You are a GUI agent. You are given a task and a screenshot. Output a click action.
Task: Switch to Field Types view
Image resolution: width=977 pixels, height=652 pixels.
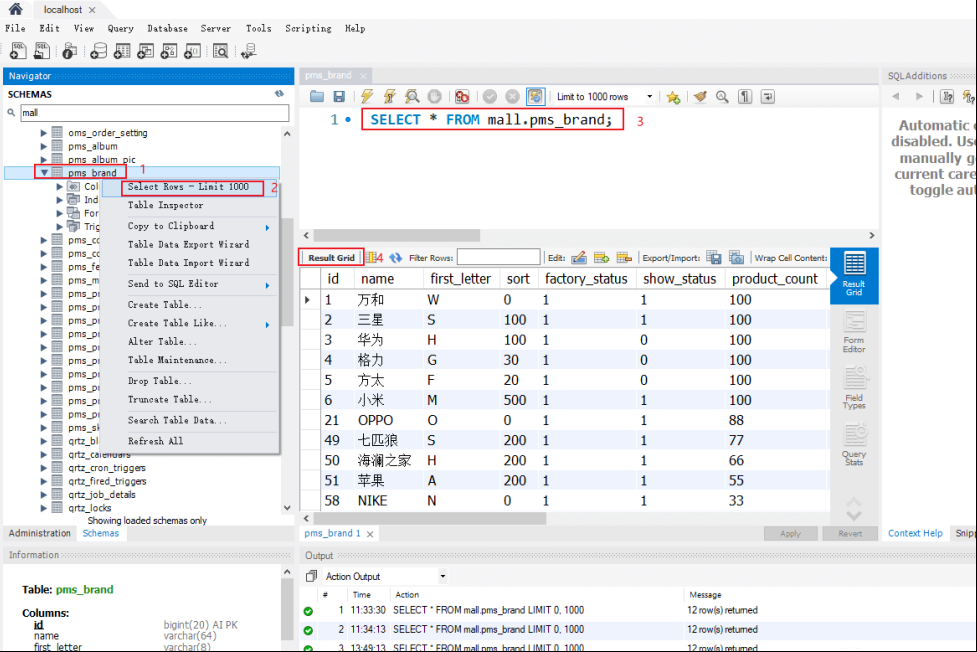[x=854, y=388]
